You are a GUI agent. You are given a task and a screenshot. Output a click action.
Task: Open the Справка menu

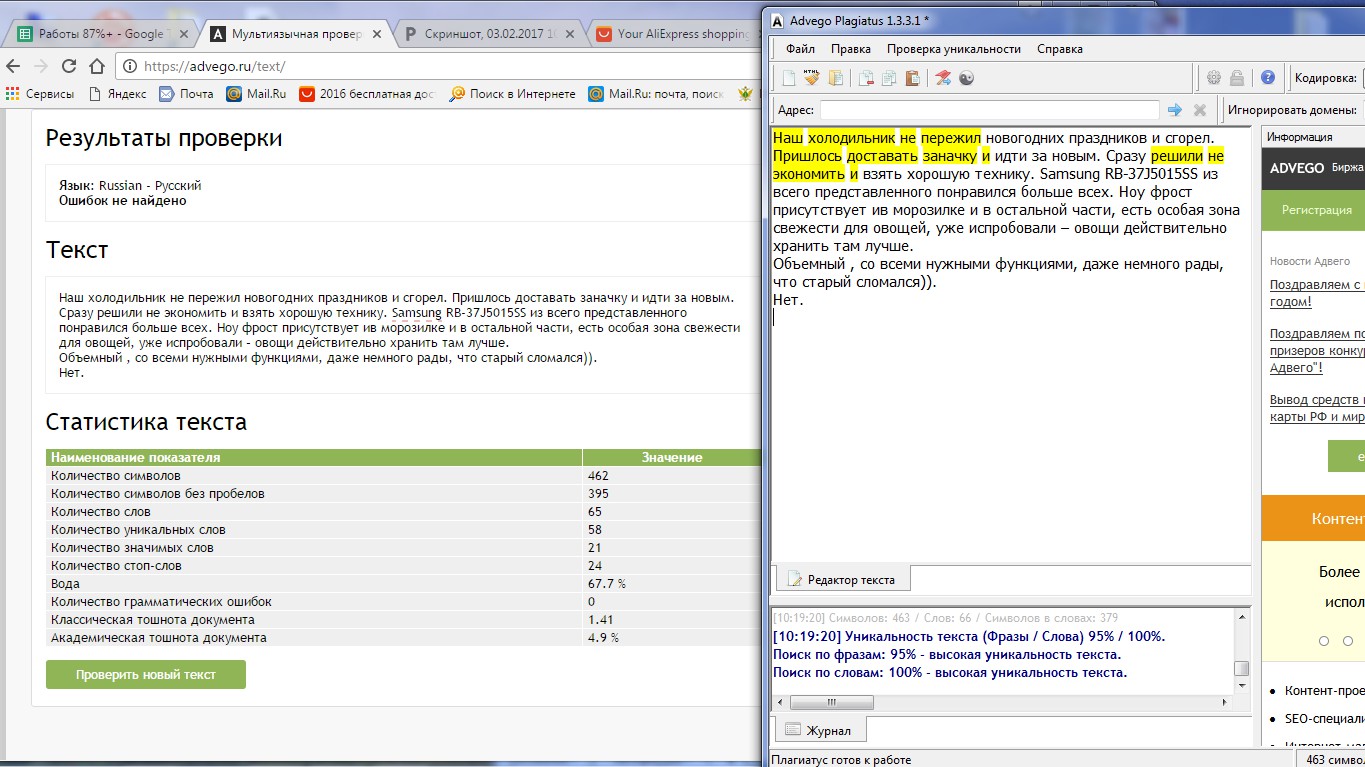1060,49
